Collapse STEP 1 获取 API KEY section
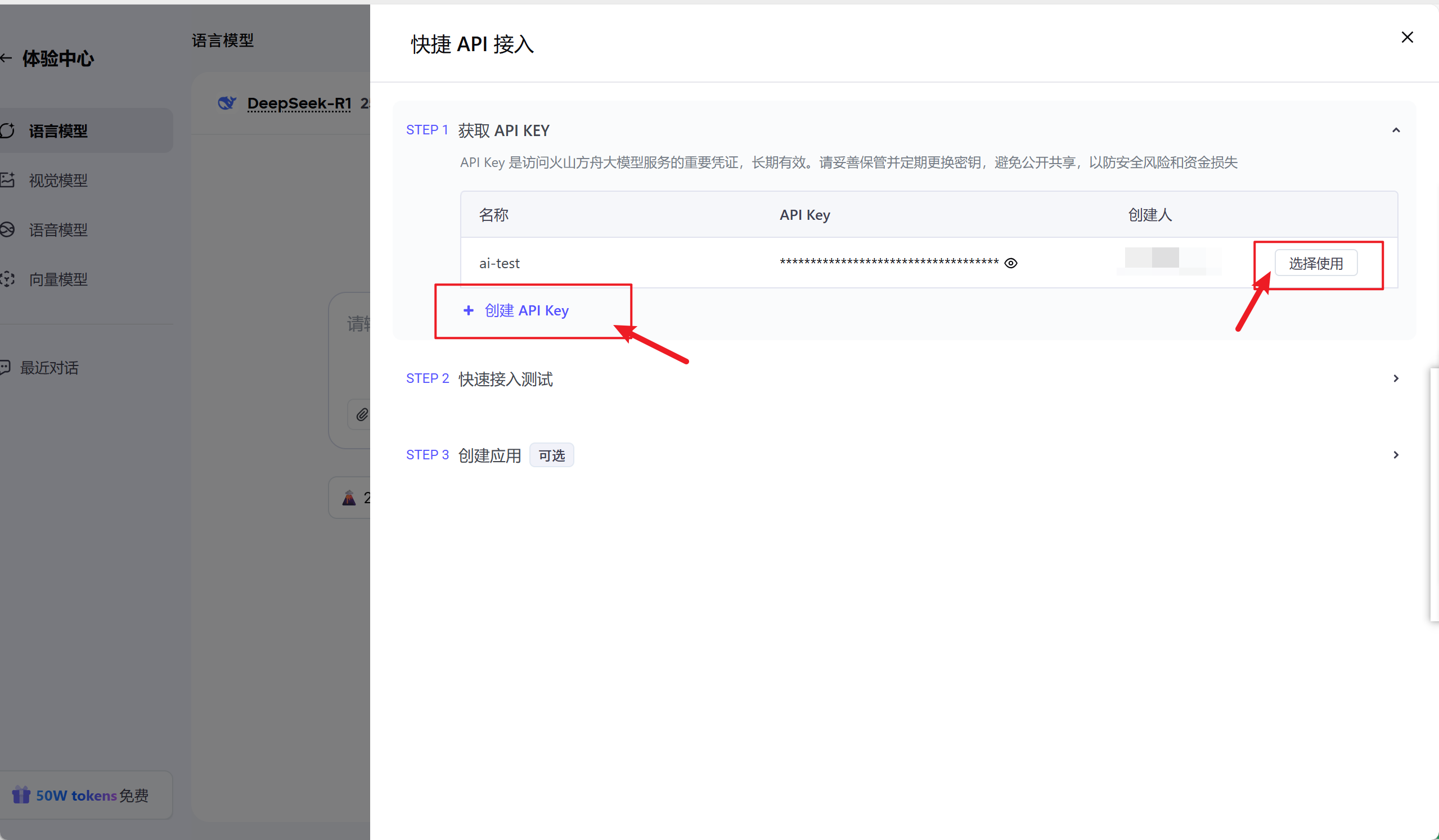The image size is (1439, 840). pyautogui.click(x=1396, y=130)
